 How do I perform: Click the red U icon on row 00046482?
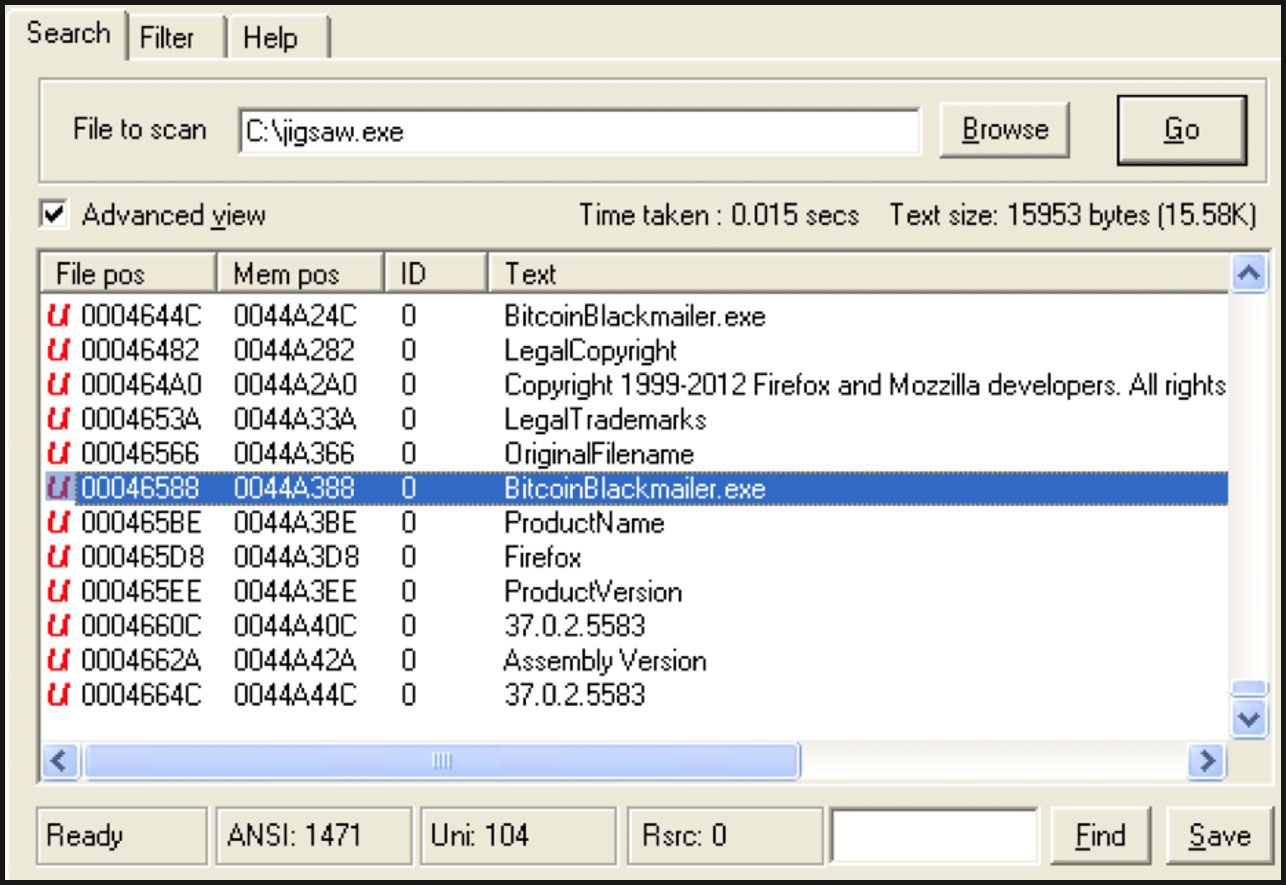pyautogui.click(x=60, y=351)
